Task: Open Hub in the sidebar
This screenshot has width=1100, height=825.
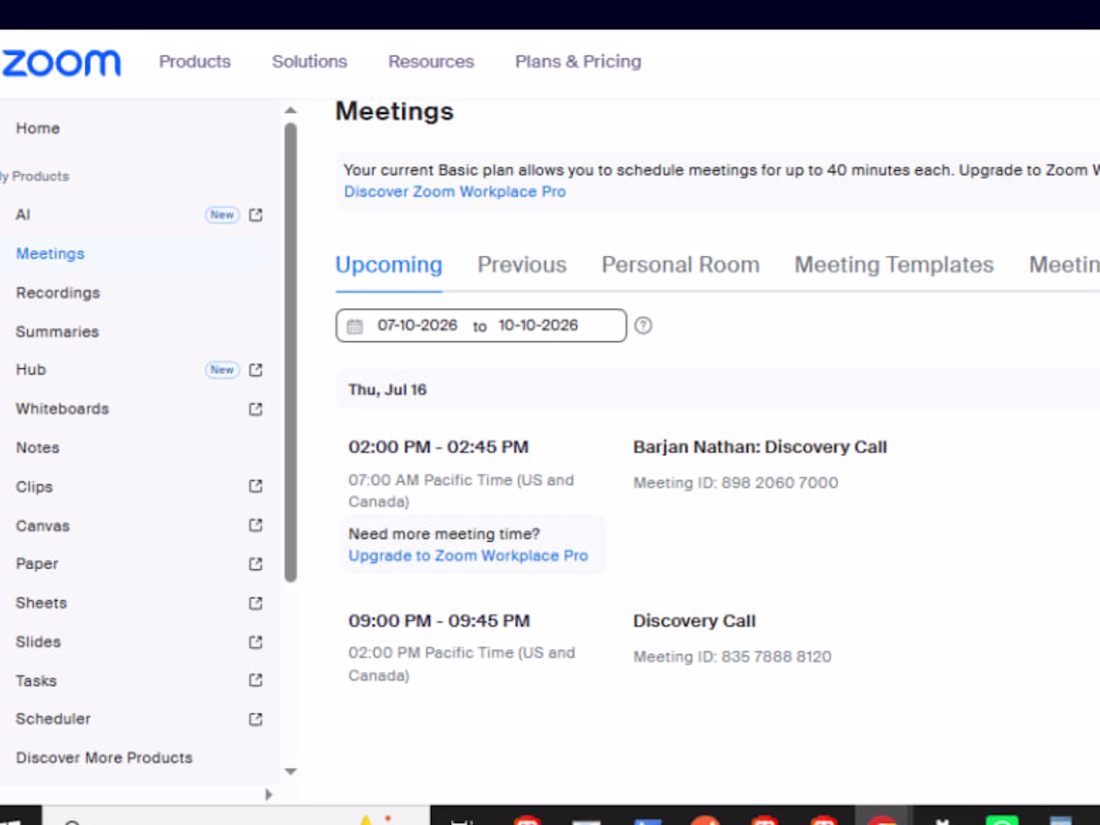Action: point(31,370)
